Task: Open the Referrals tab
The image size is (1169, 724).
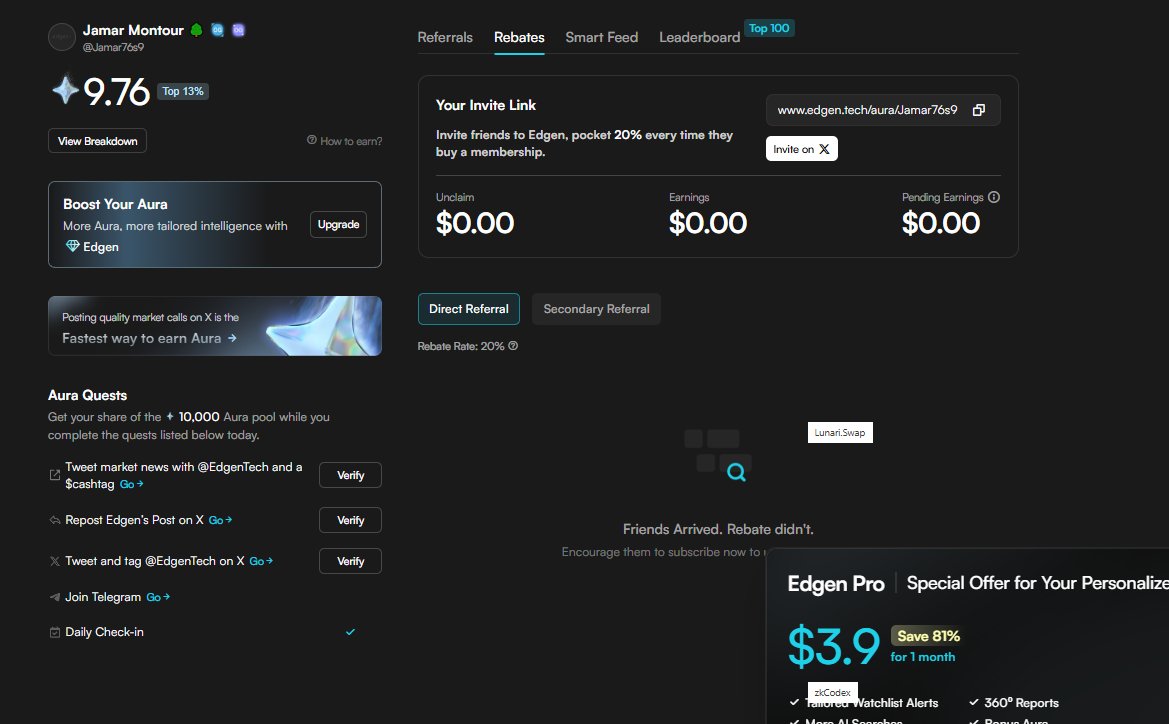Action: point(445,37)
